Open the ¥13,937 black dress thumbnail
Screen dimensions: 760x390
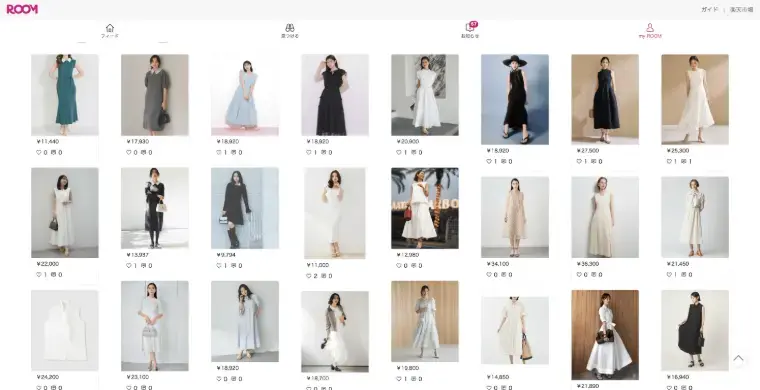(155, 208)
